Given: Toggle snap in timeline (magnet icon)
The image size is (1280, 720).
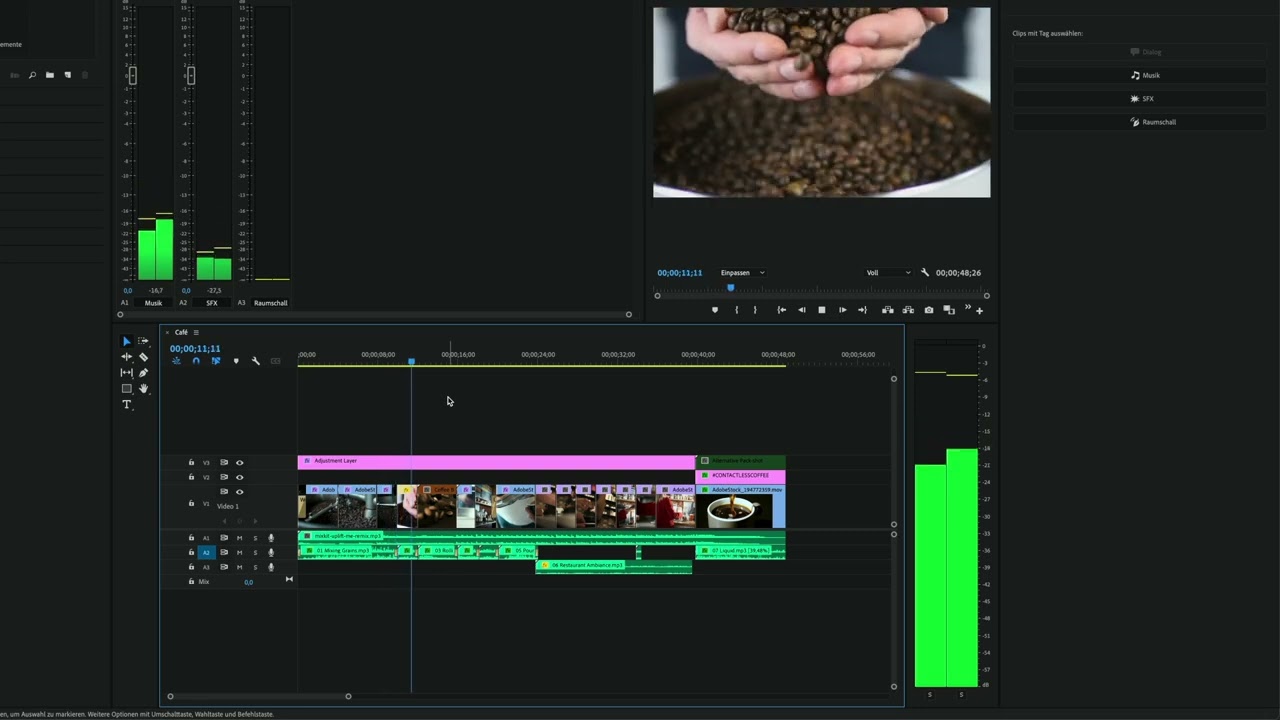Looking at the screenshot, I should coord(196,361).
